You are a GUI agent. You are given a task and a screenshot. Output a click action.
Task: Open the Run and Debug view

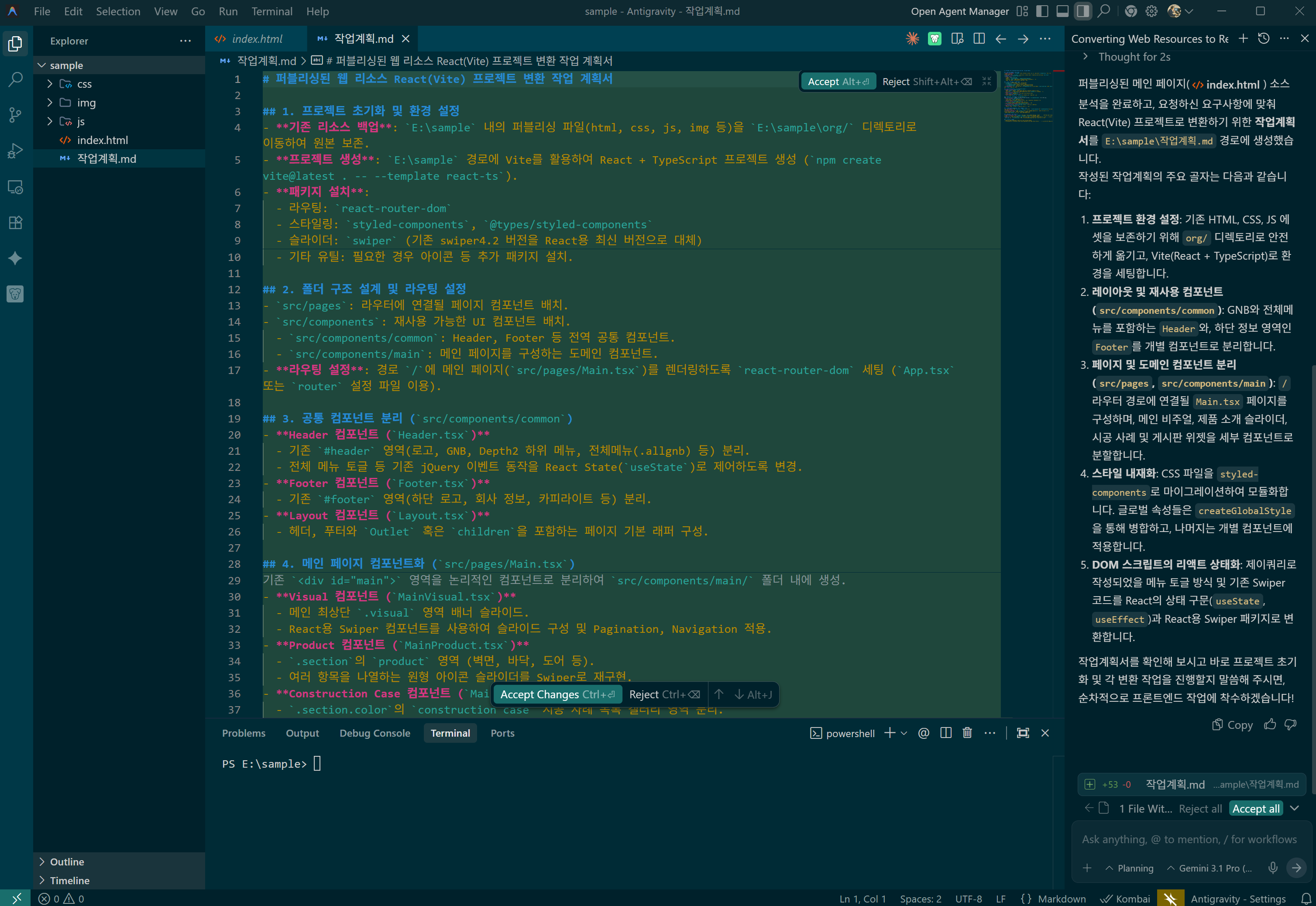tap(15, 151)
